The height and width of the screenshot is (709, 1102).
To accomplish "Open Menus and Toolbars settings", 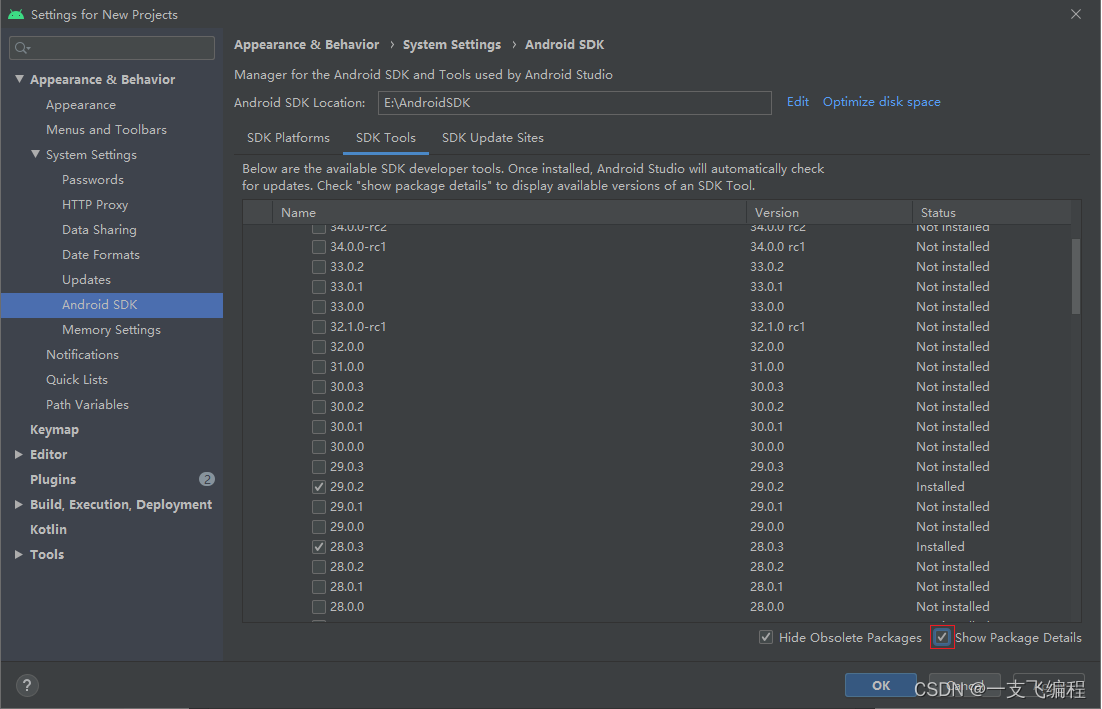I will (x=106, y=129).
